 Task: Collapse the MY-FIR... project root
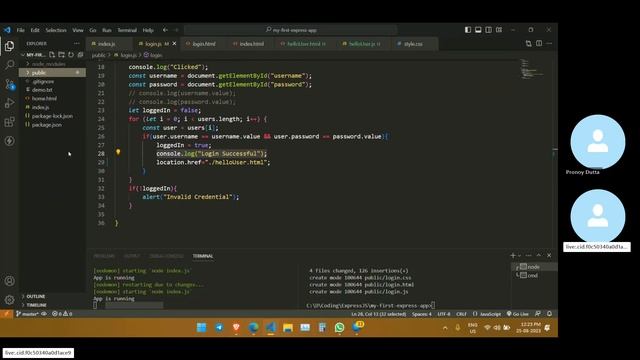click(33, 55)
